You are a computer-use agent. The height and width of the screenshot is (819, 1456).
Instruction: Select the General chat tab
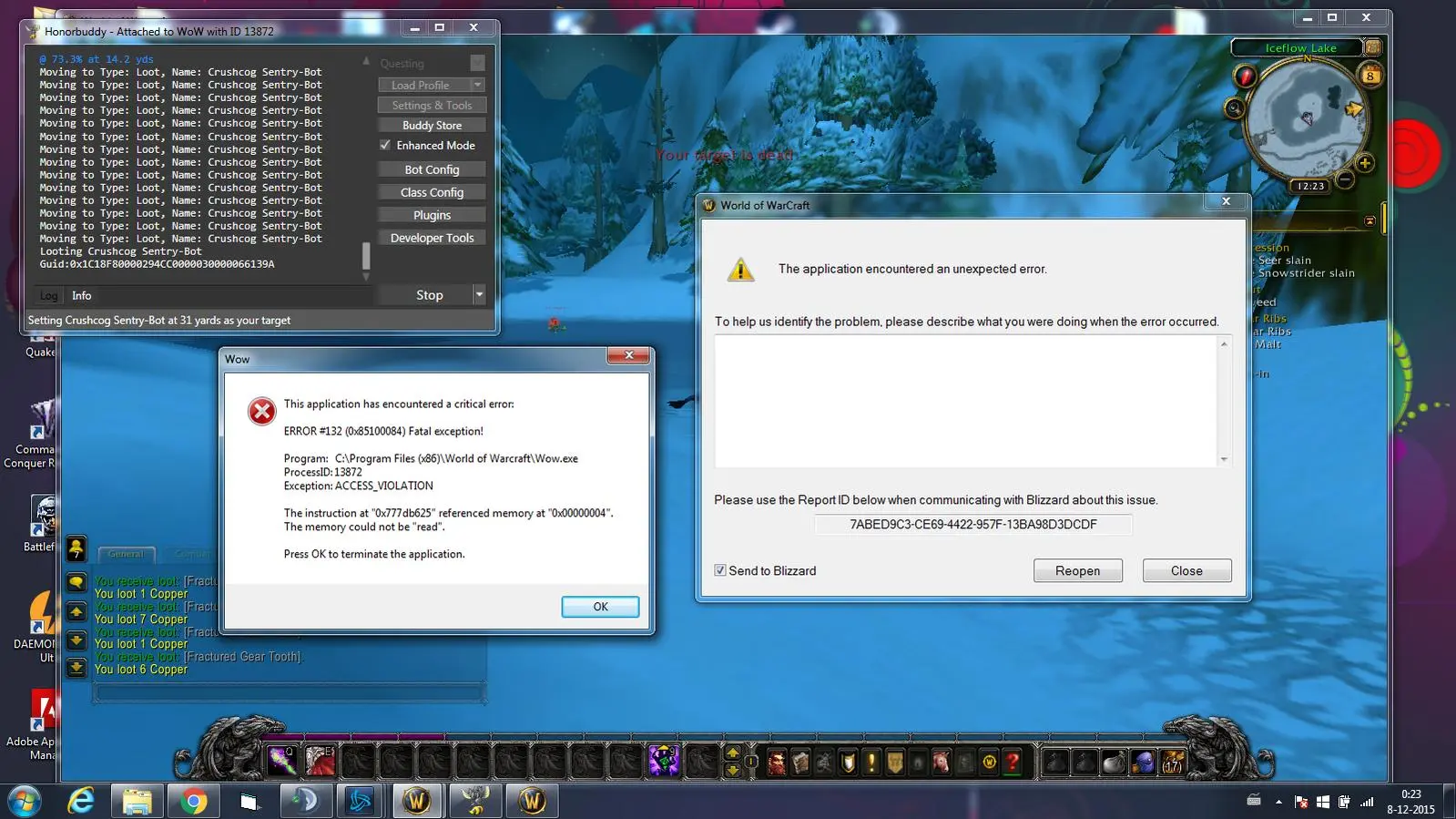(x=126, y=554)
